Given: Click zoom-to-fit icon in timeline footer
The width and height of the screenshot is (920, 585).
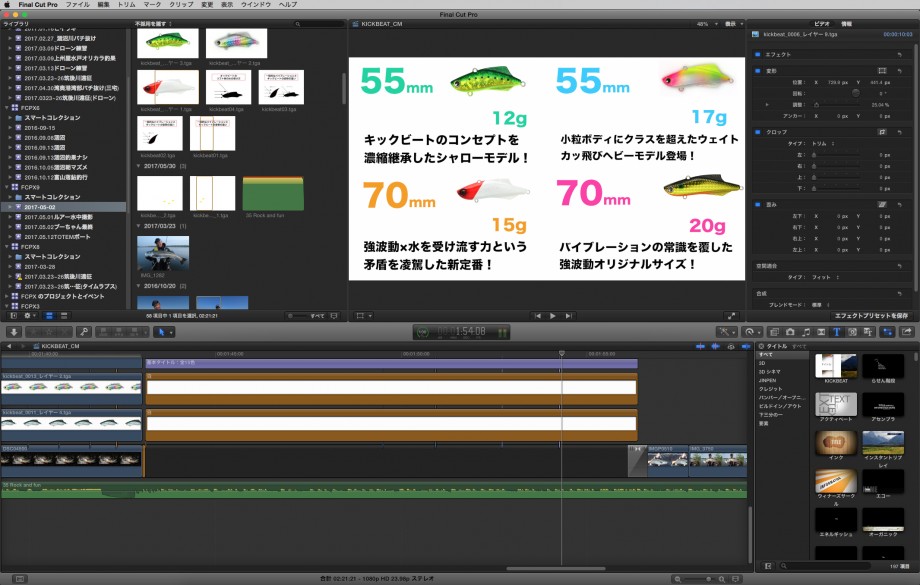Looking at the screenshot, I should click(736, 579).
